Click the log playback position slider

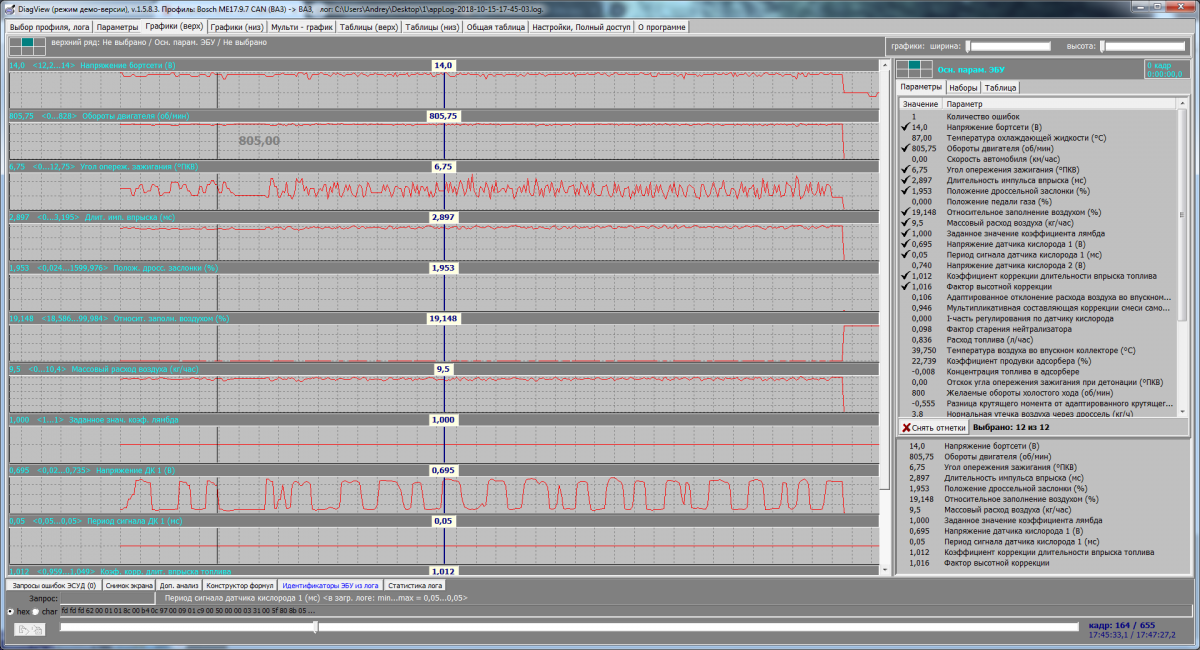(x=316, y=627)
